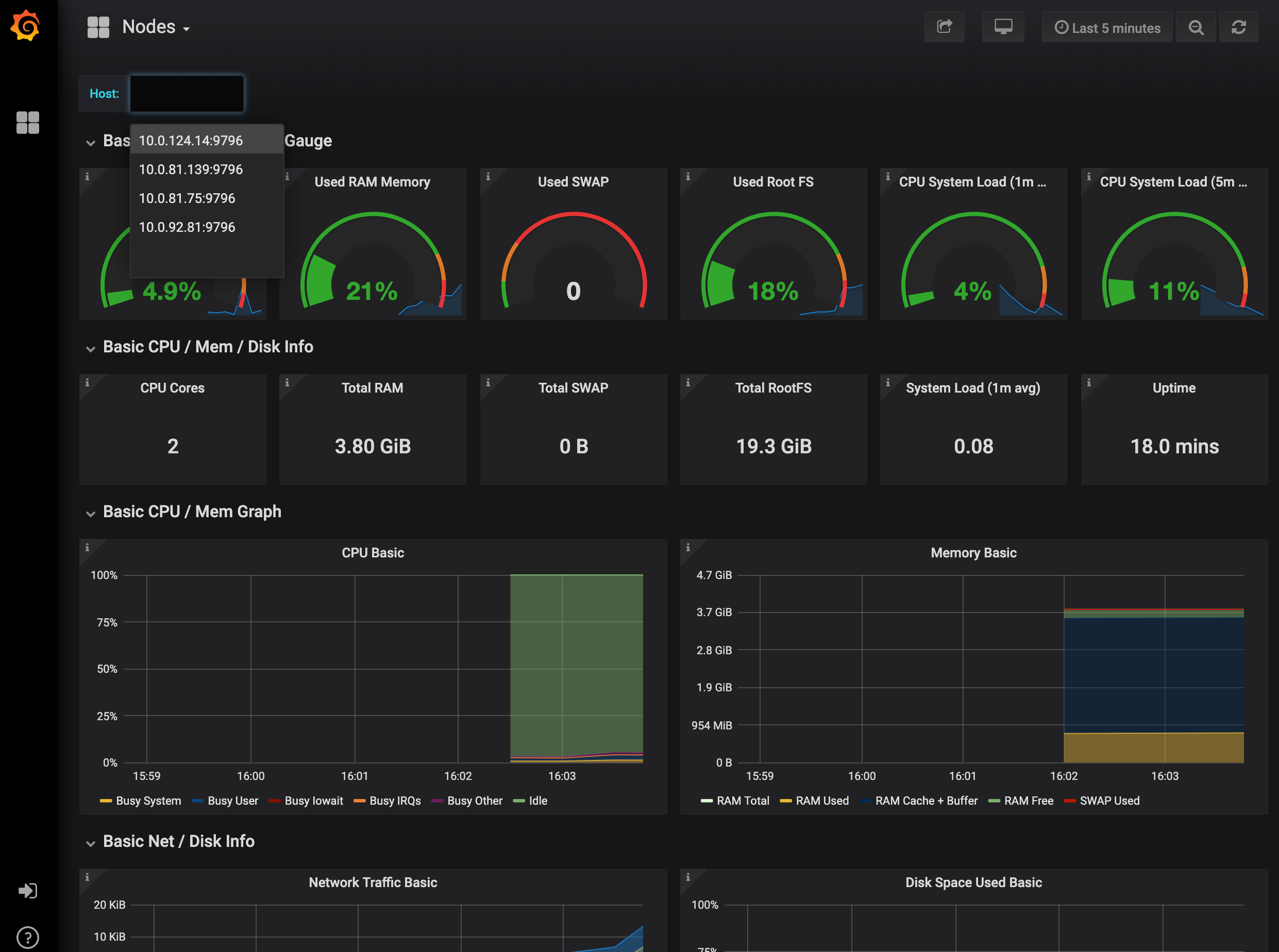Collapse the Basic CPU / Mem Graph row
Screen dimensions: 1279x952
tap(191, 512)
